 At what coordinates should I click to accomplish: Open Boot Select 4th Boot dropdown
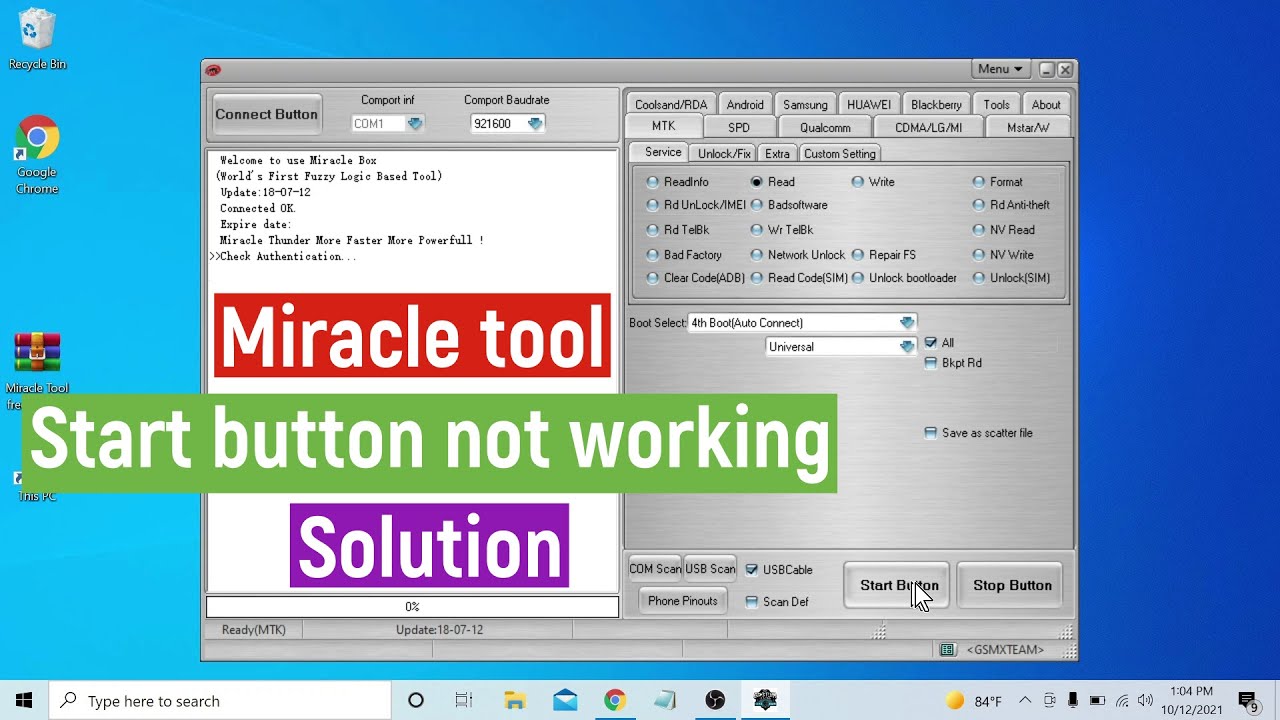click(x=907, y=323)
